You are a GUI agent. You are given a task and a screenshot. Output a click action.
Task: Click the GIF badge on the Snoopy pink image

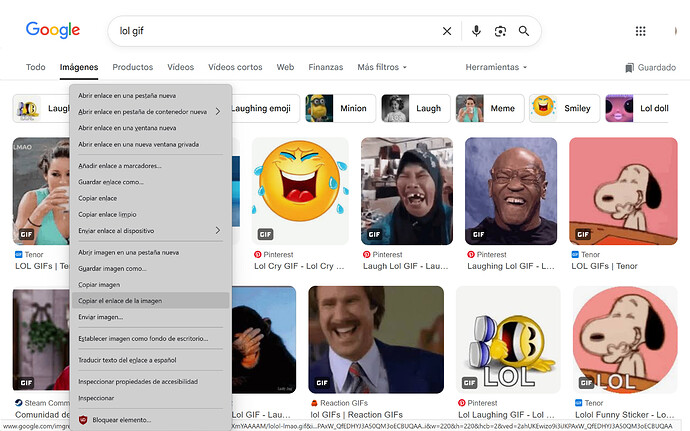(583, 234)
